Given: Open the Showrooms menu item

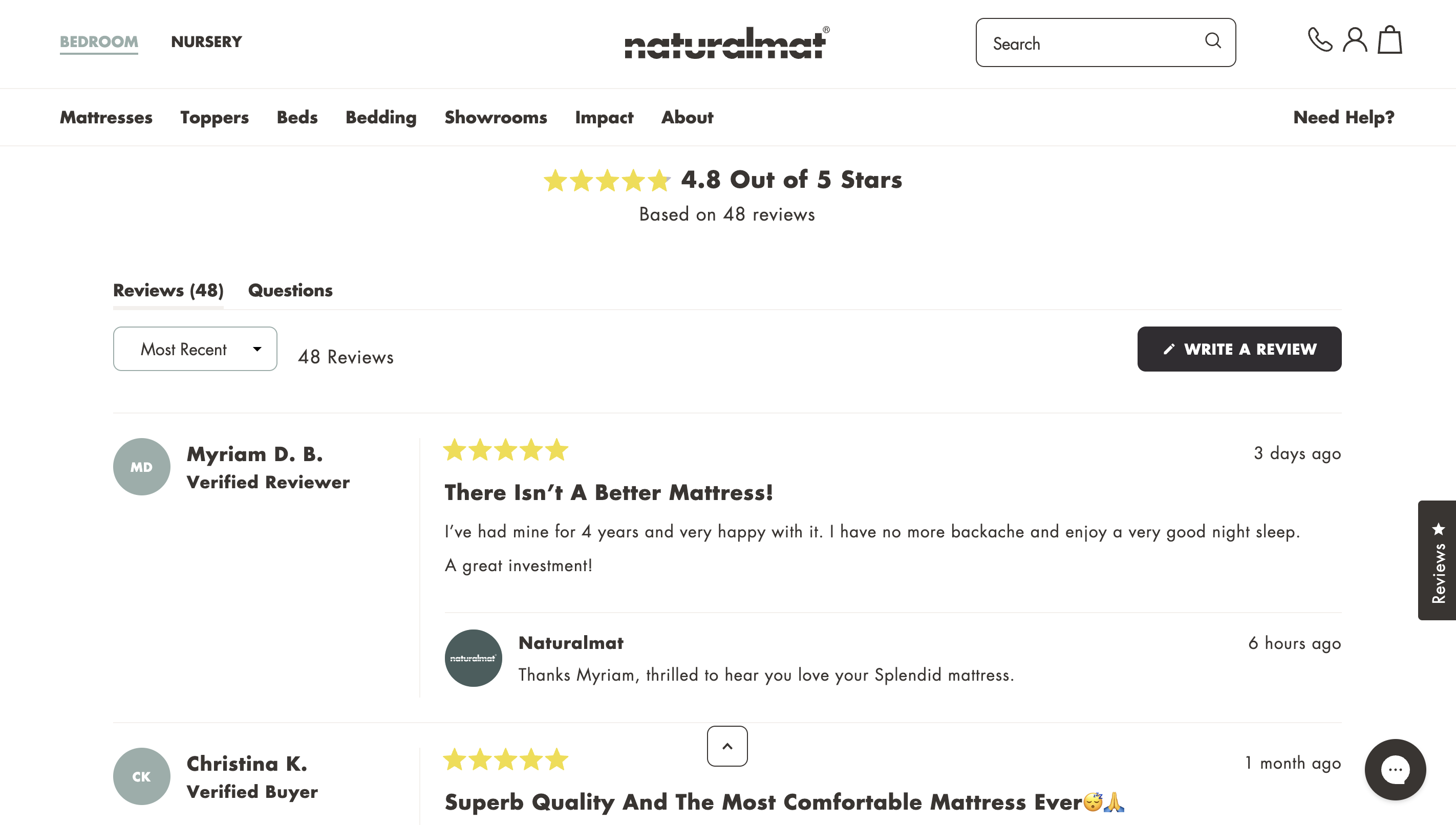Looking at the screenshot, I should [x=496, y=117].
